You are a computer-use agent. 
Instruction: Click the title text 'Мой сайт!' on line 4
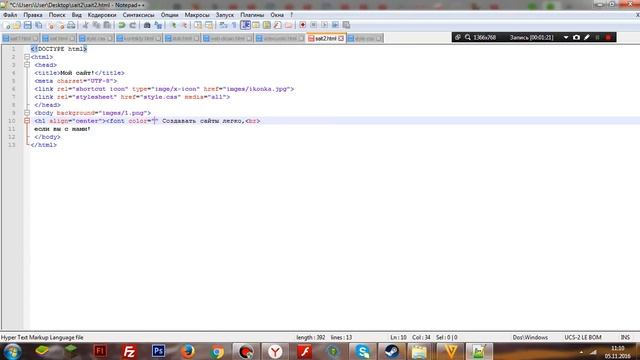pyautogui.click(x=77, y=73)
